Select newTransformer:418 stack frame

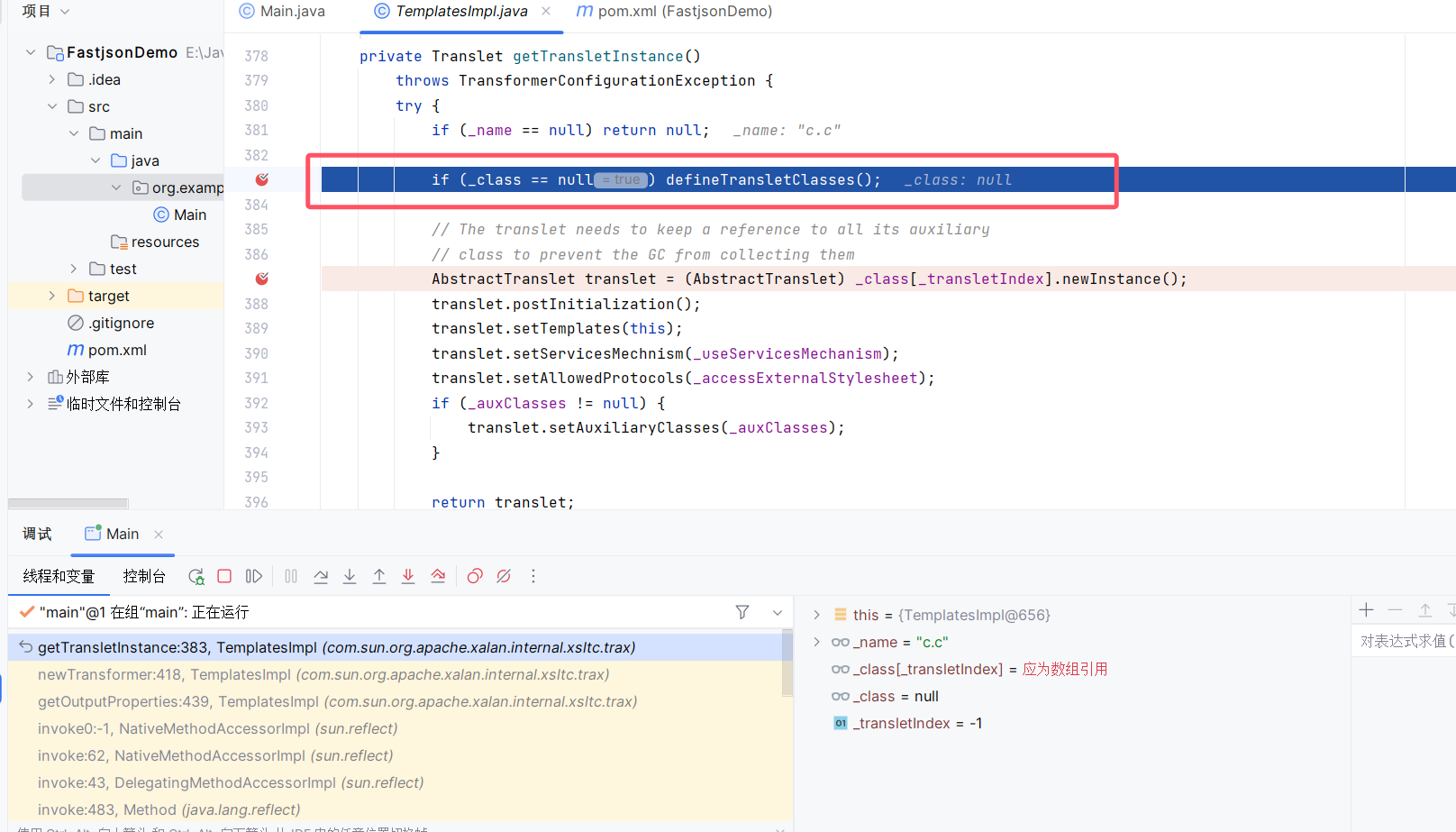[396, 674]
